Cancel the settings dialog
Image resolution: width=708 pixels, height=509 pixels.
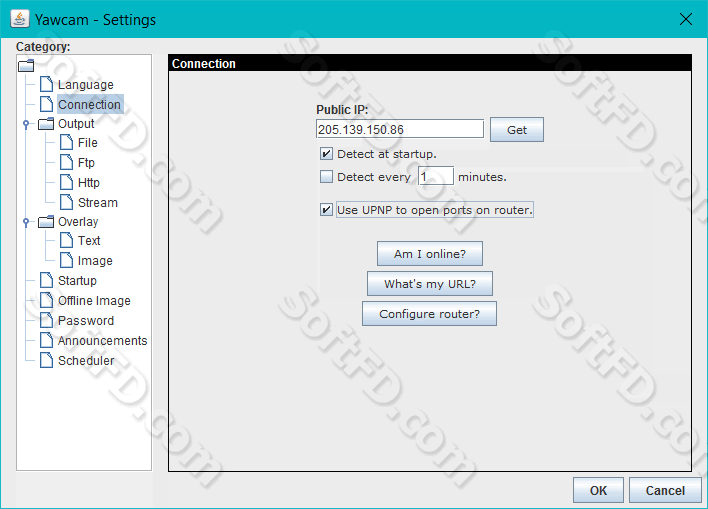pos(665,490)
